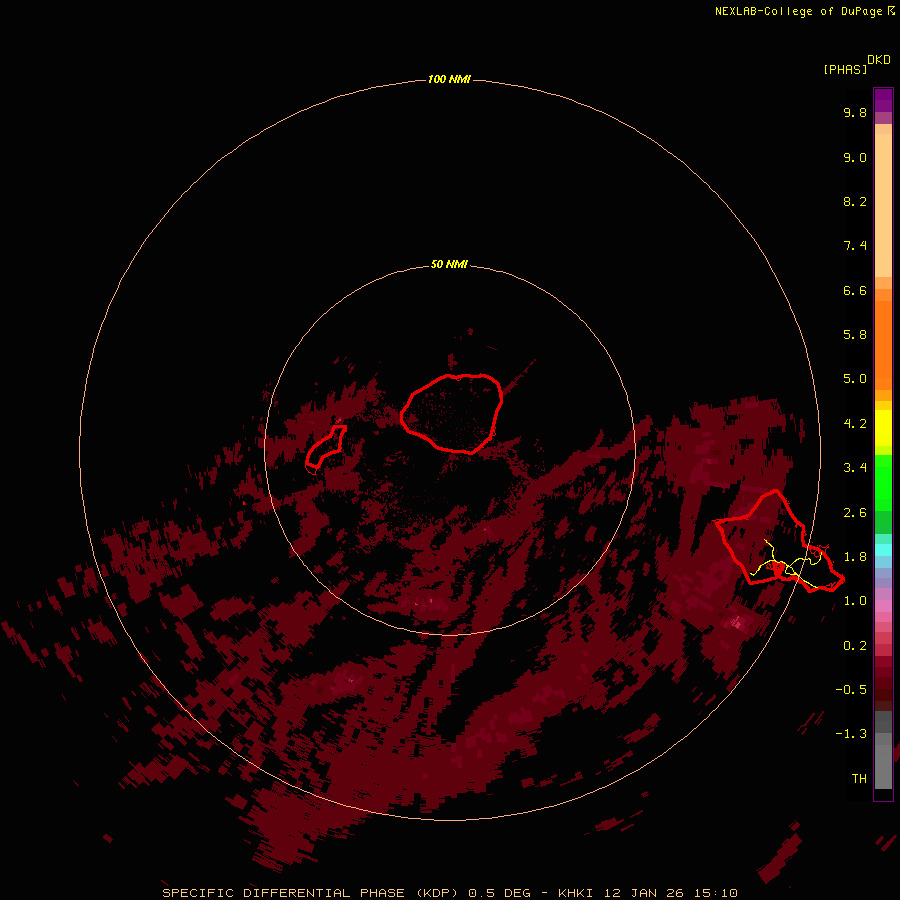This screenshot has width=900, height=900.
Task: Click the NEXLAB-College of DuPage credit text
Action: point(804,11)
